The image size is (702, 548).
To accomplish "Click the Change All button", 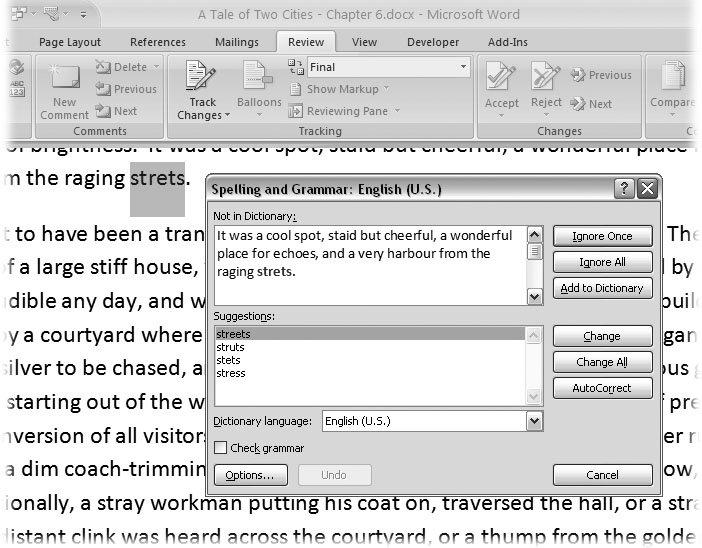I will tap(602, 362).
